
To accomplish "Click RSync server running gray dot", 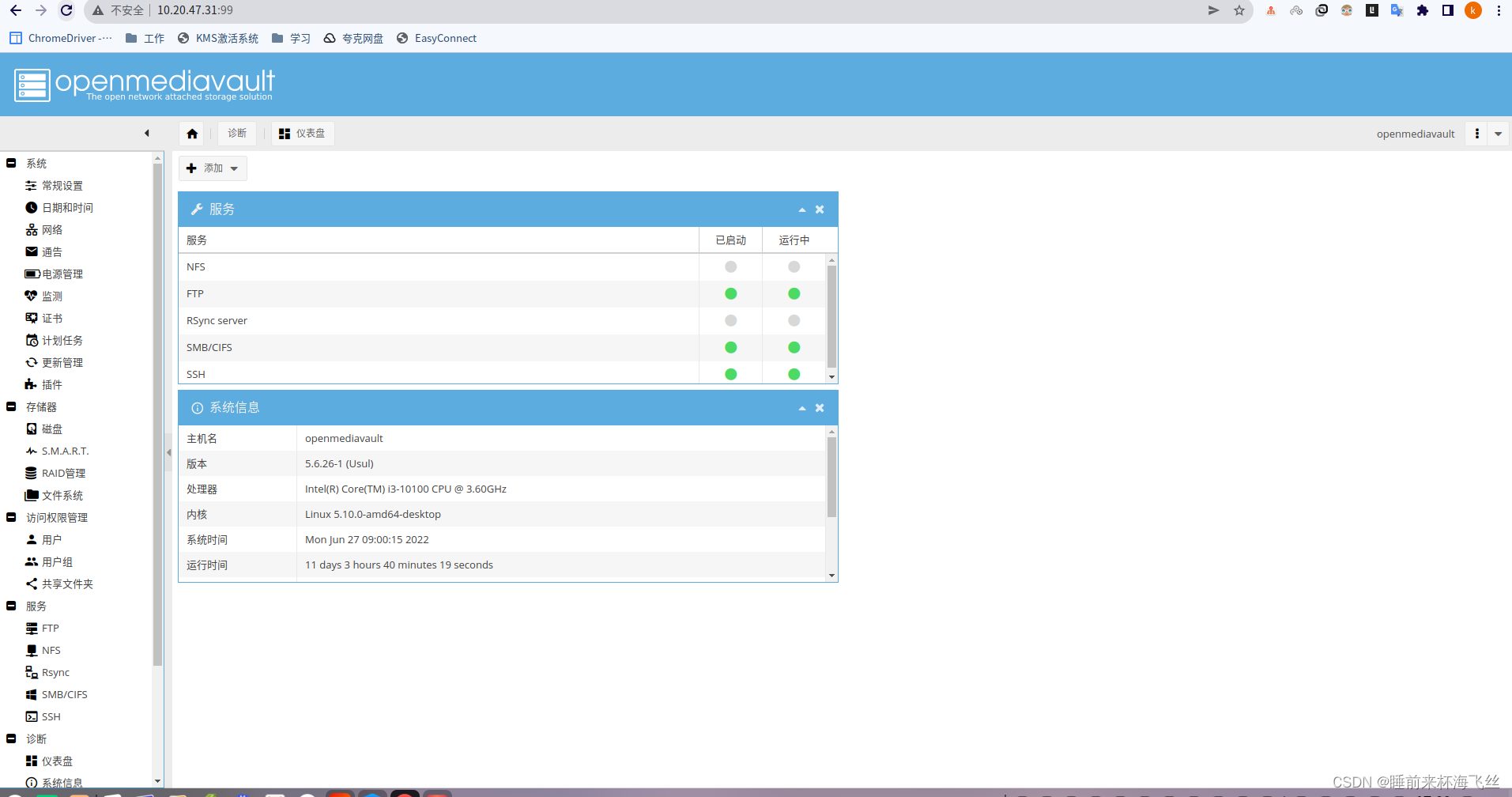I will pos(794,321).
